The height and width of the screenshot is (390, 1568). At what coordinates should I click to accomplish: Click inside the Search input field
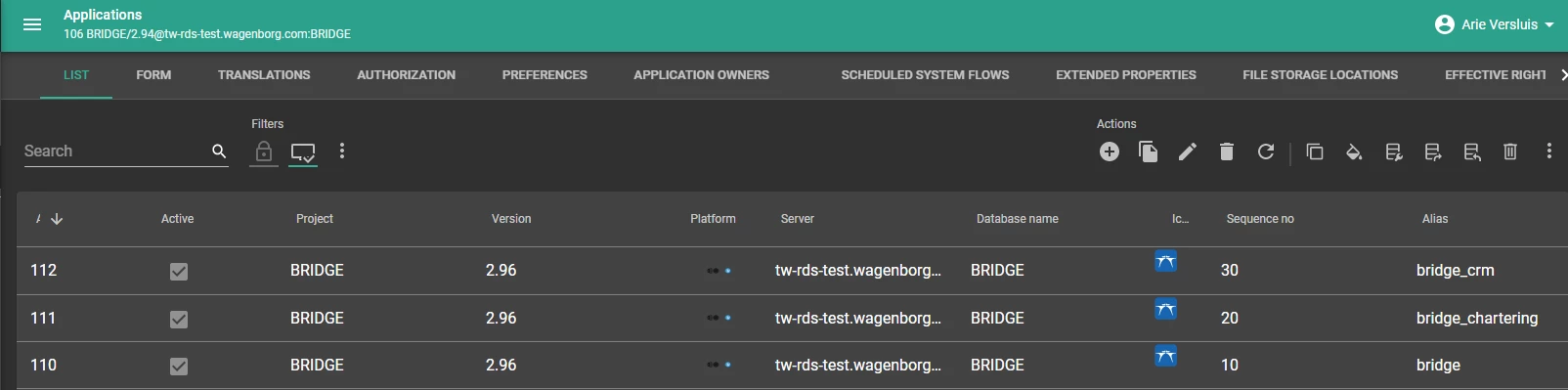[x=114, y=152]
